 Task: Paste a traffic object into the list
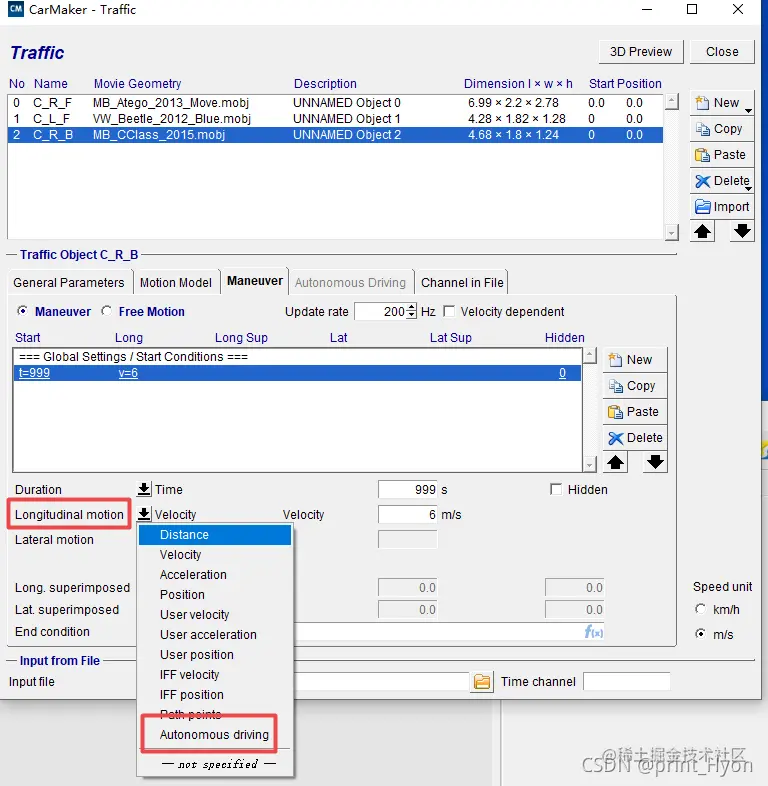(722, 155)
